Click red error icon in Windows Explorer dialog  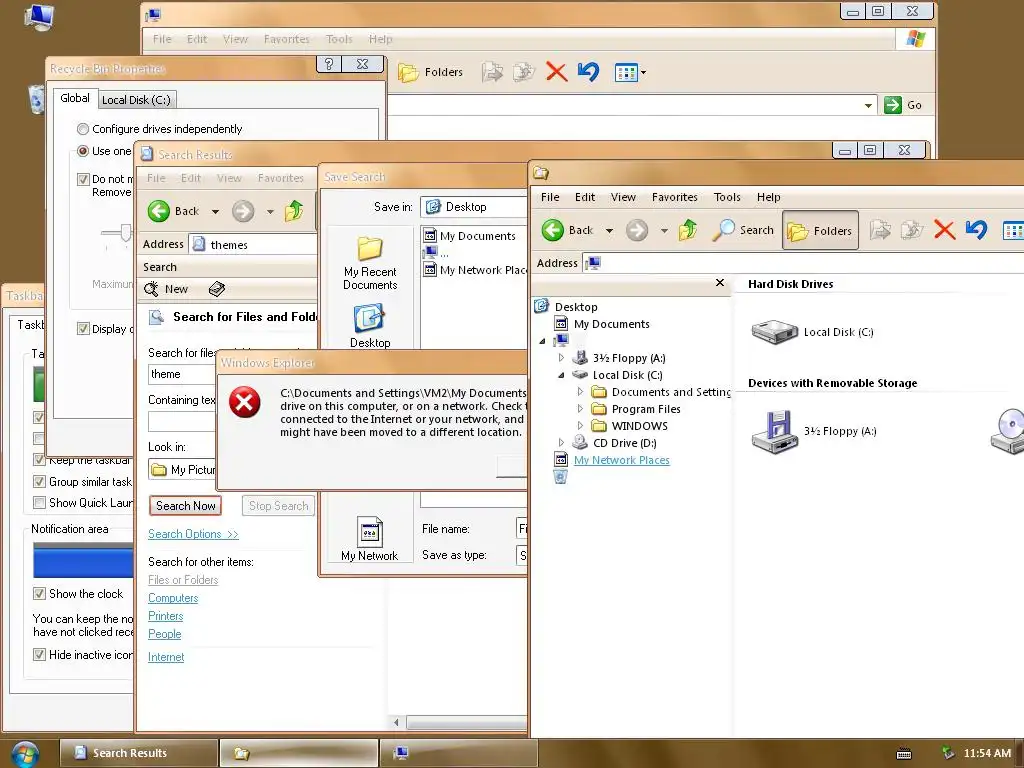[x=245, y=402]
